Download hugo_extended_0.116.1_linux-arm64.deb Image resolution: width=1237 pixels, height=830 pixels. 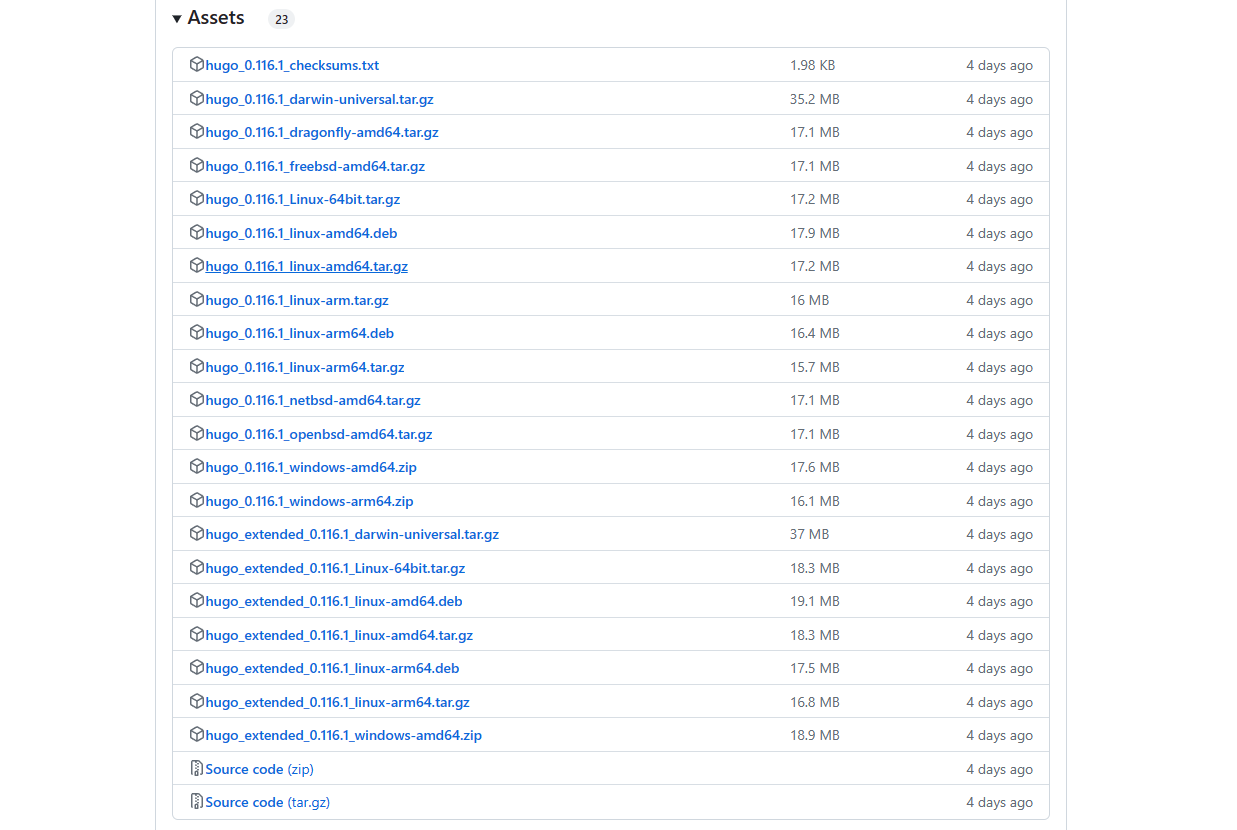(x=332, y=669)
